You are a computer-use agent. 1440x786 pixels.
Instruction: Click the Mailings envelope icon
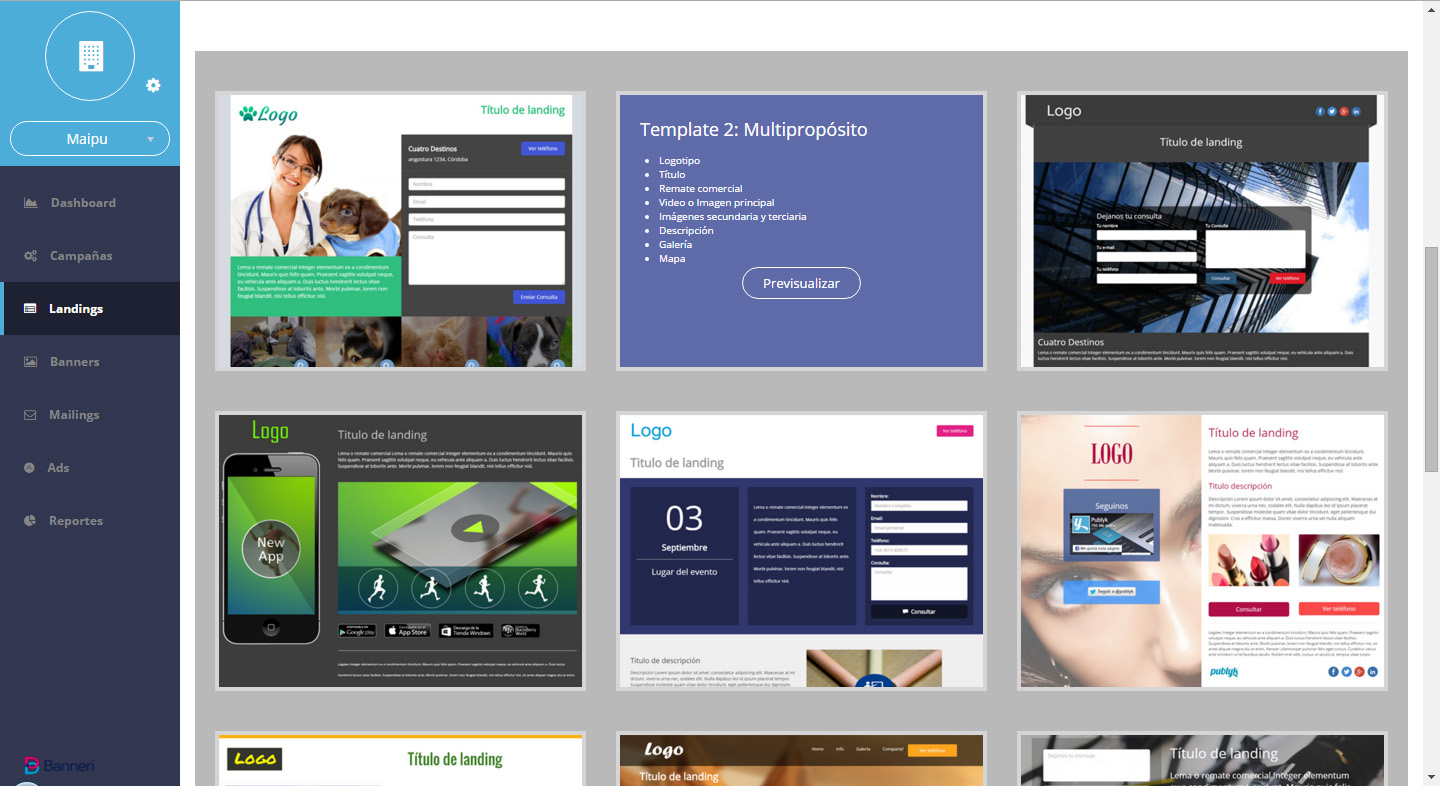click(30, 415)
